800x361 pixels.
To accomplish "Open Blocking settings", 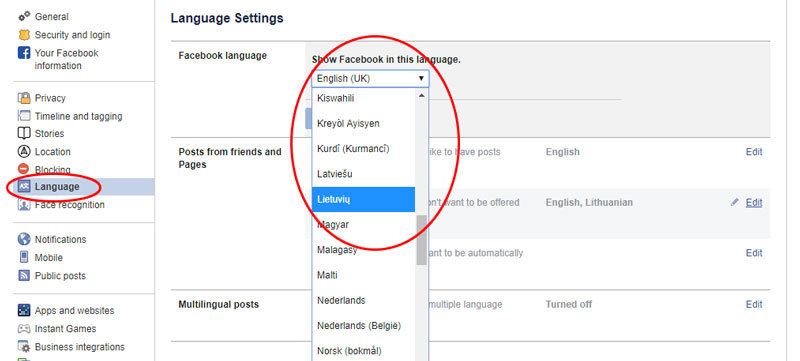I will (53, 169).
